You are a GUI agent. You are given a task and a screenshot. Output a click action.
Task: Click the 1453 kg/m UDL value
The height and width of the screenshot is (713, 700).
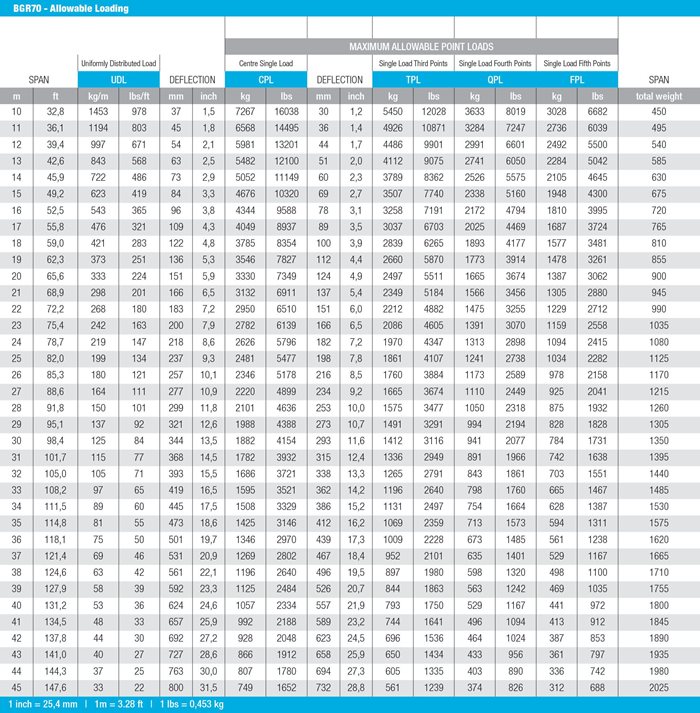pyautogui.click(x=96, y=111)
